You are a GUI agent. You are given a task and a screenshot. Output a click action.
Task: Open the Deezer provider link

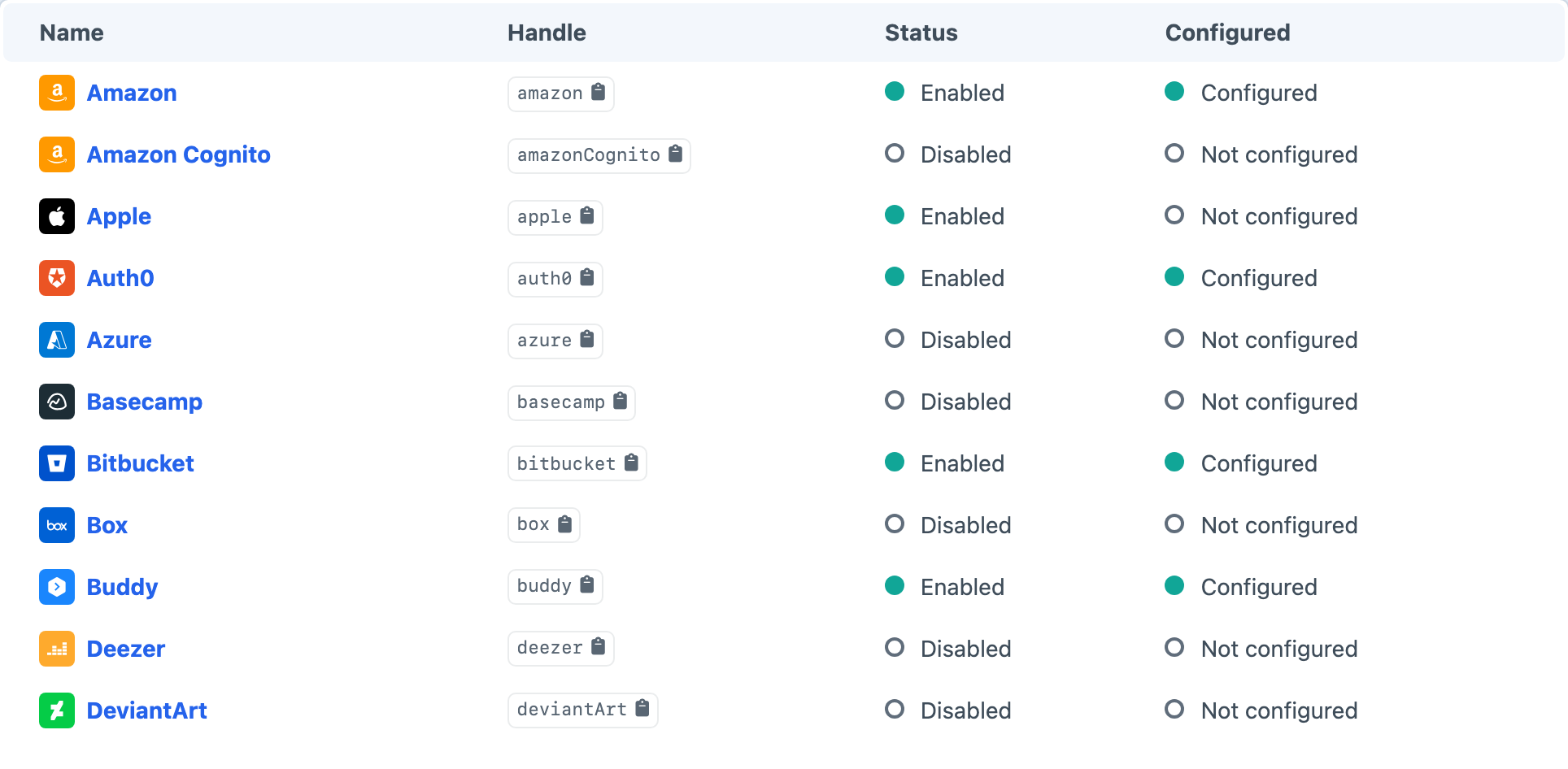coord(126,649)
